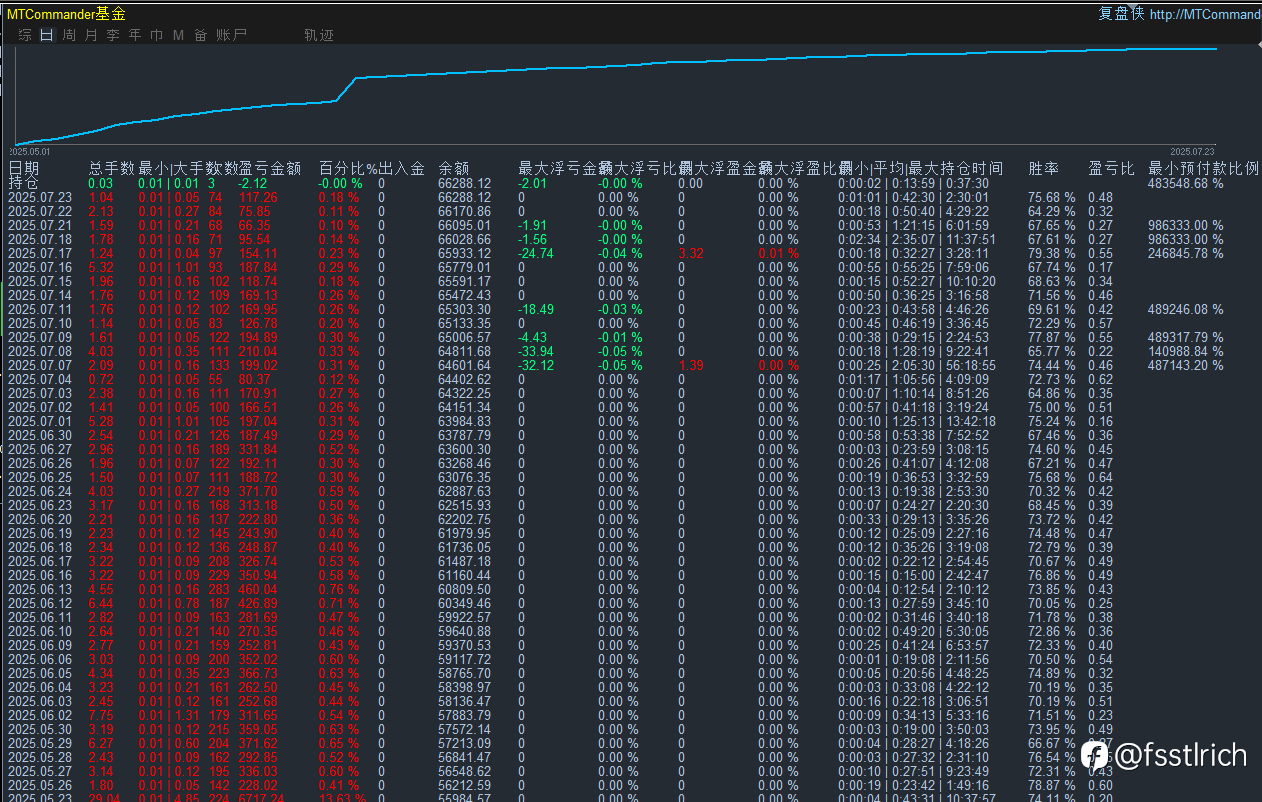Click the Facebook logo in watermark
This screenshot has width=1262, height=802.
(x=1095, y=754)
